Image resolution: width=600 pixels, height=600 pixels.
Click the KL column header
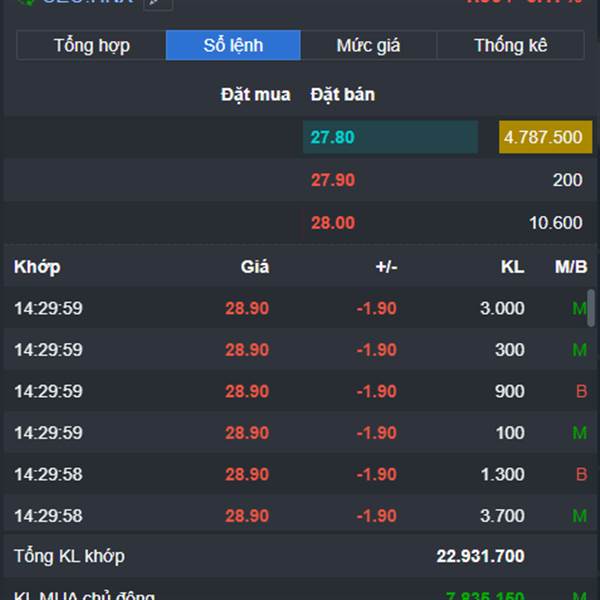[512, 267]
